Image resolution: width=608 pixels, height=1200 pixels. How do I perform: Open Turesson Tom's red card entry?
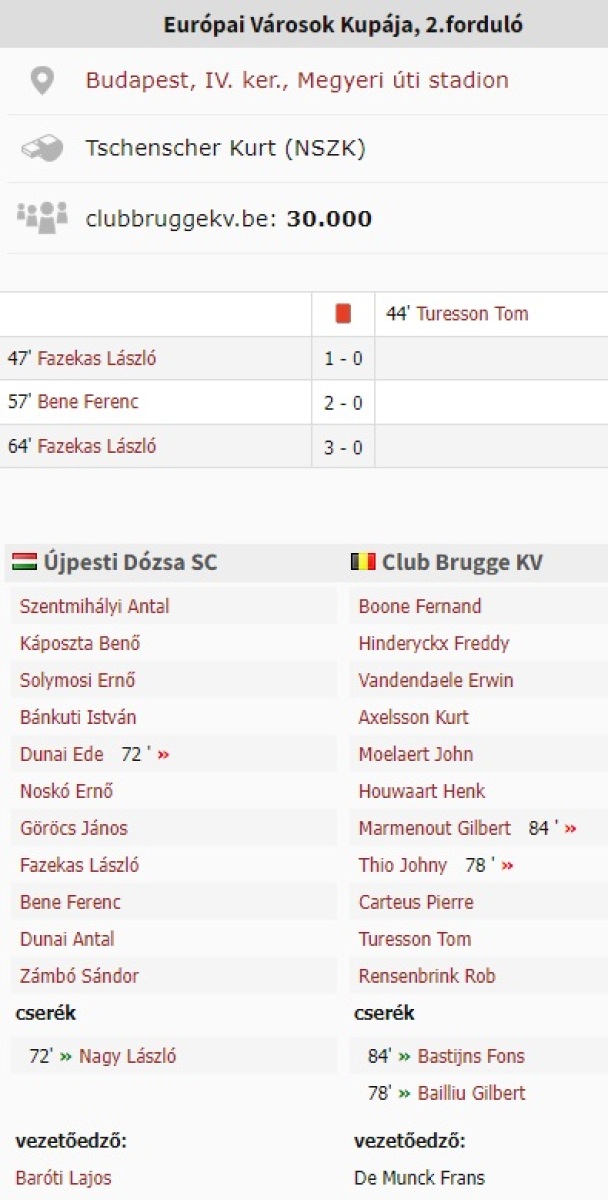tap(472, 314)
